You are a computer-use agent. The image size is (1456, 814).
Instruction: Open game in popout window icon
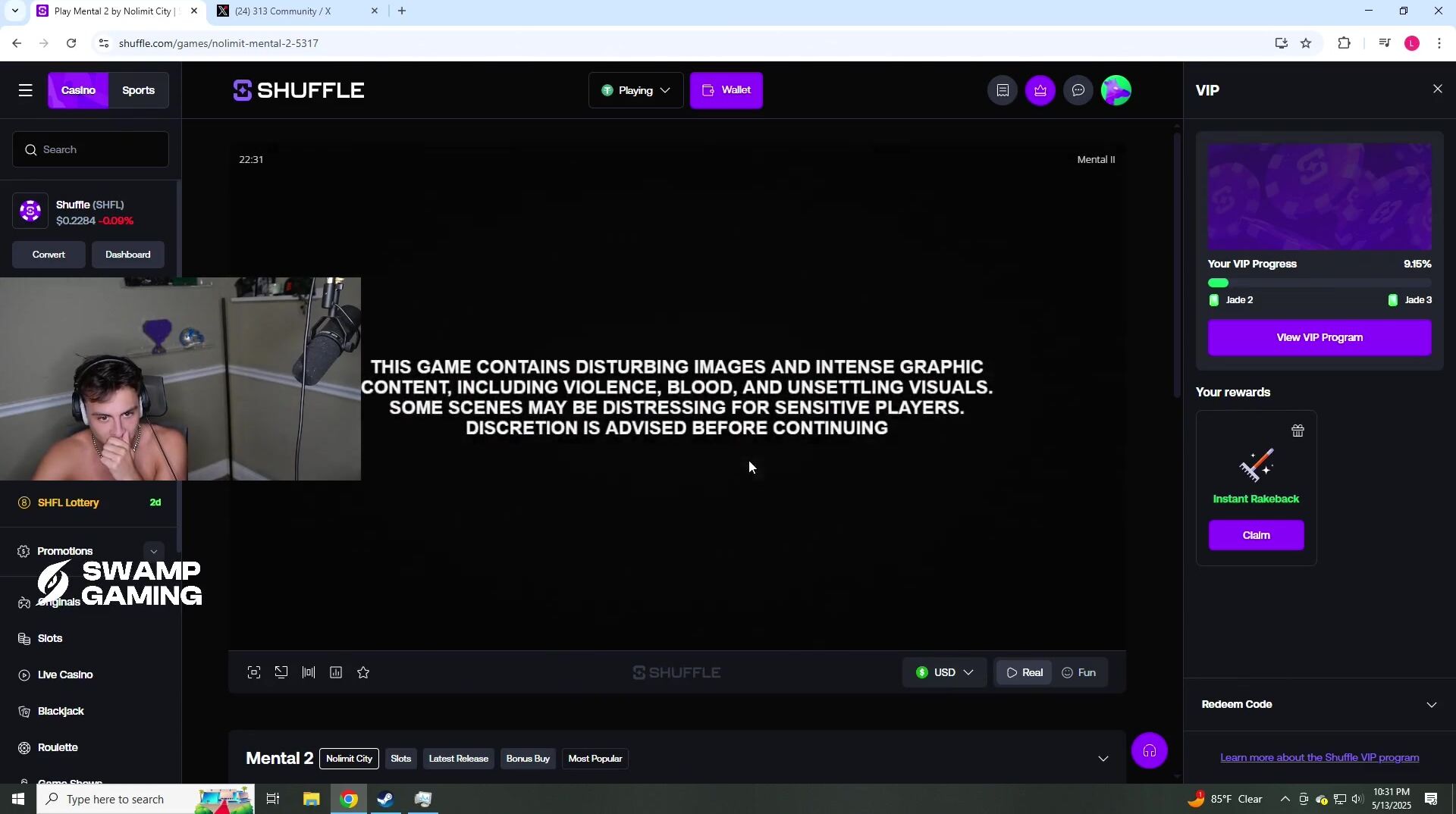(281, 673)
